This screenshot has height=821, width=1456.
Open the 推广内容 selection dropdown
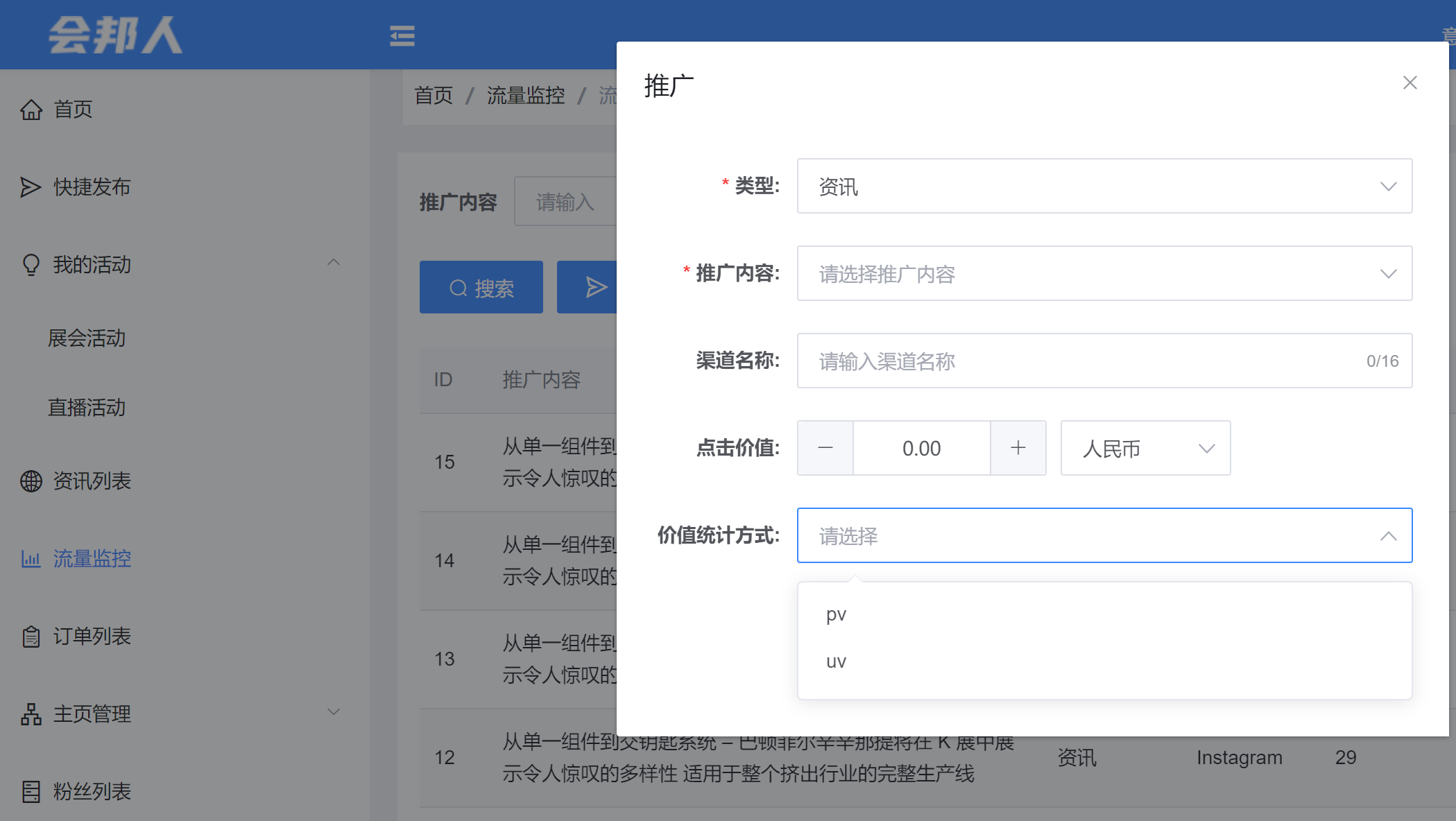(x=1104, y=274)
